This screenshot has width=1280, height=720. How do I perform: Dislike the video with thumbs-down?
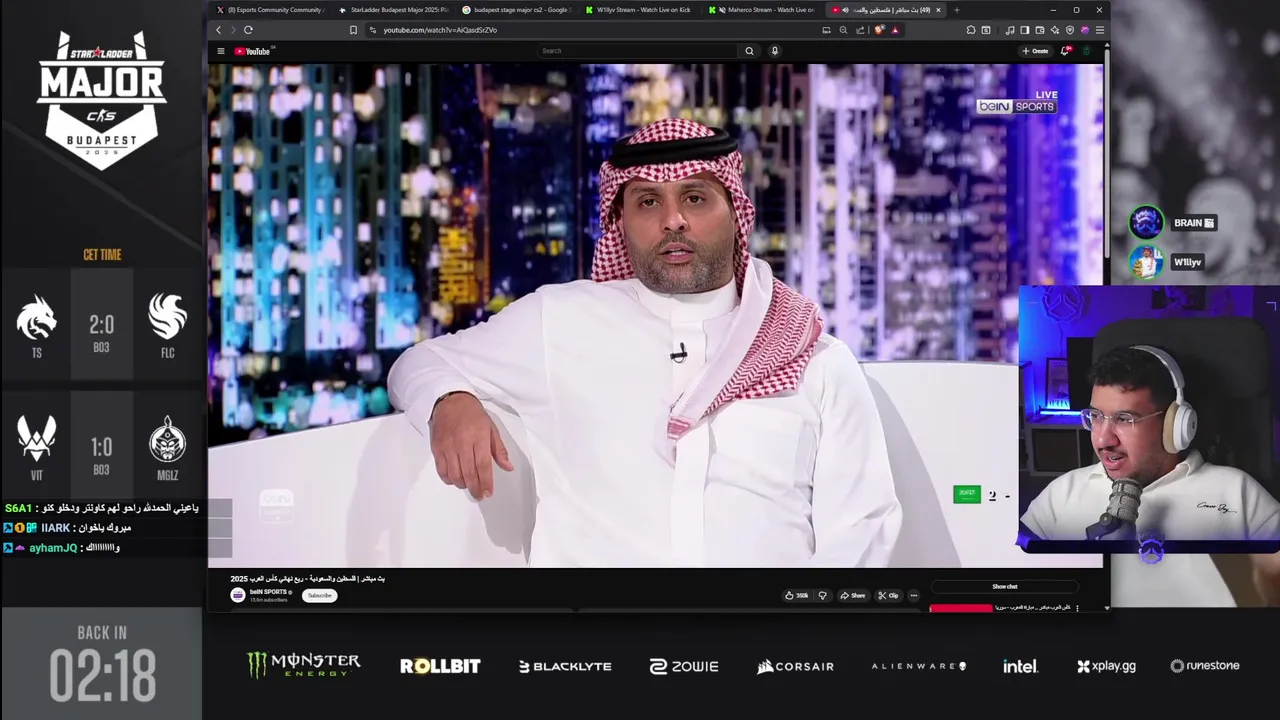pos(823,595)
